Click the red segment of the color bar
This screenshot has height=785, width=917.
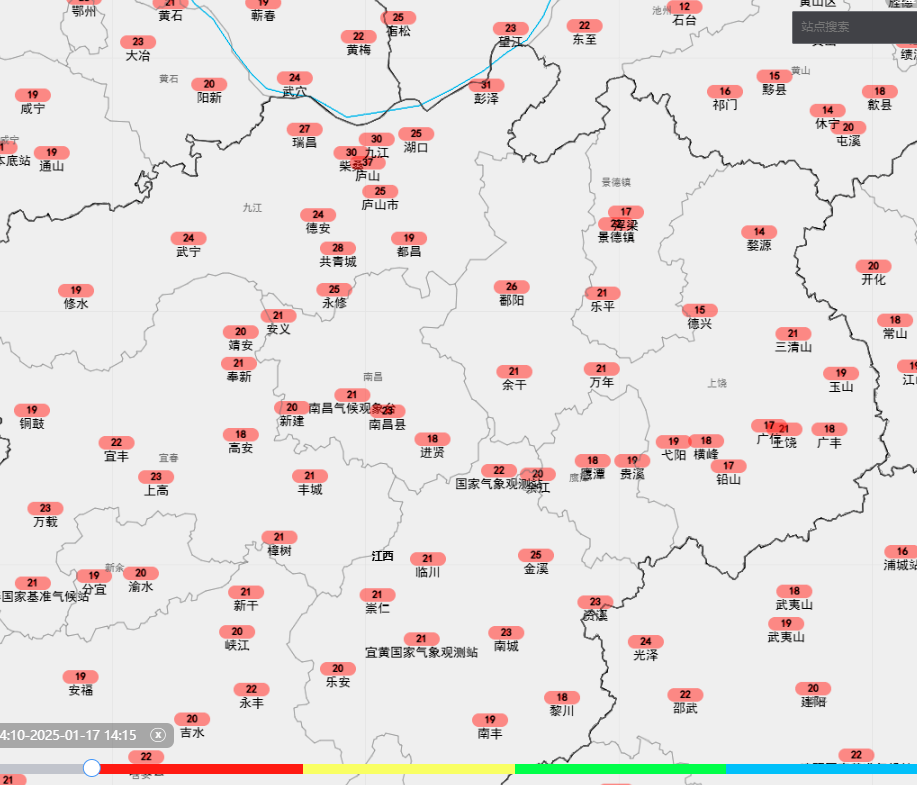pyautogui.click(x=200, y=769)
